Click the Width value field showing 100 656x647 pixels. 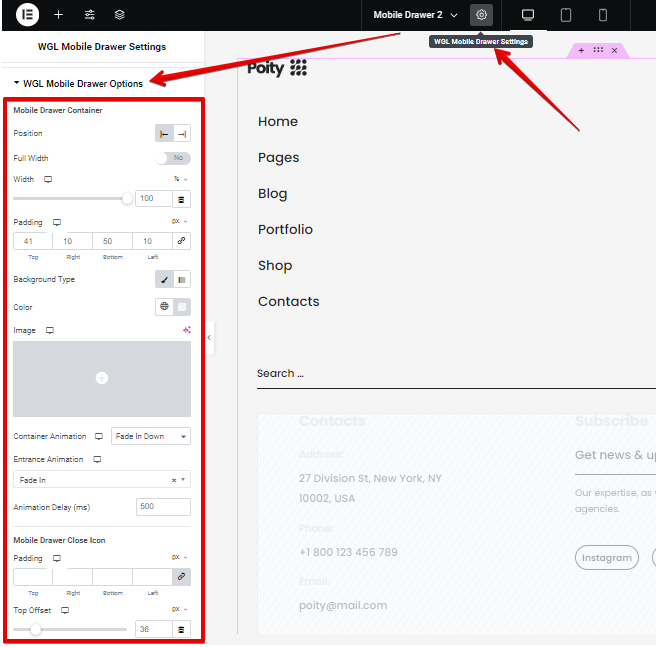point(154,198)
